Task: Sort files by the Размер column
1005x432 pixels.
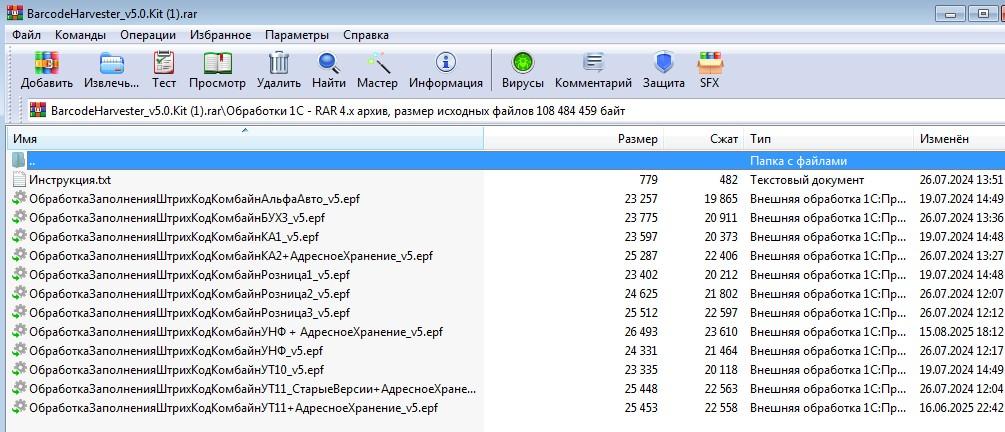Action: 637,139
